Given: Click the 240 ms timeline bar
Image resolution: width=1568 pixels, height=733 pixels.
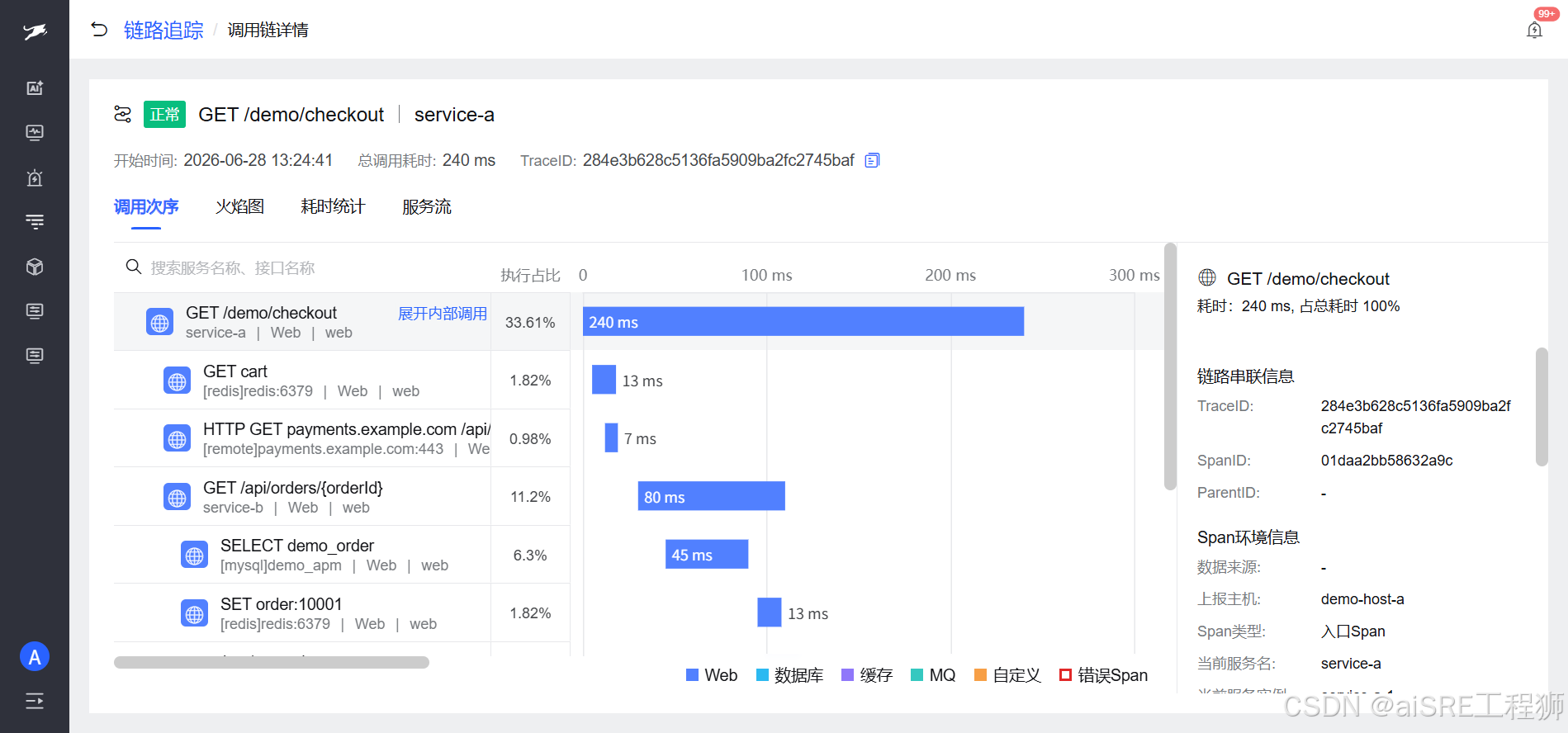Looking at the screenshot, I should click(803, 322).
